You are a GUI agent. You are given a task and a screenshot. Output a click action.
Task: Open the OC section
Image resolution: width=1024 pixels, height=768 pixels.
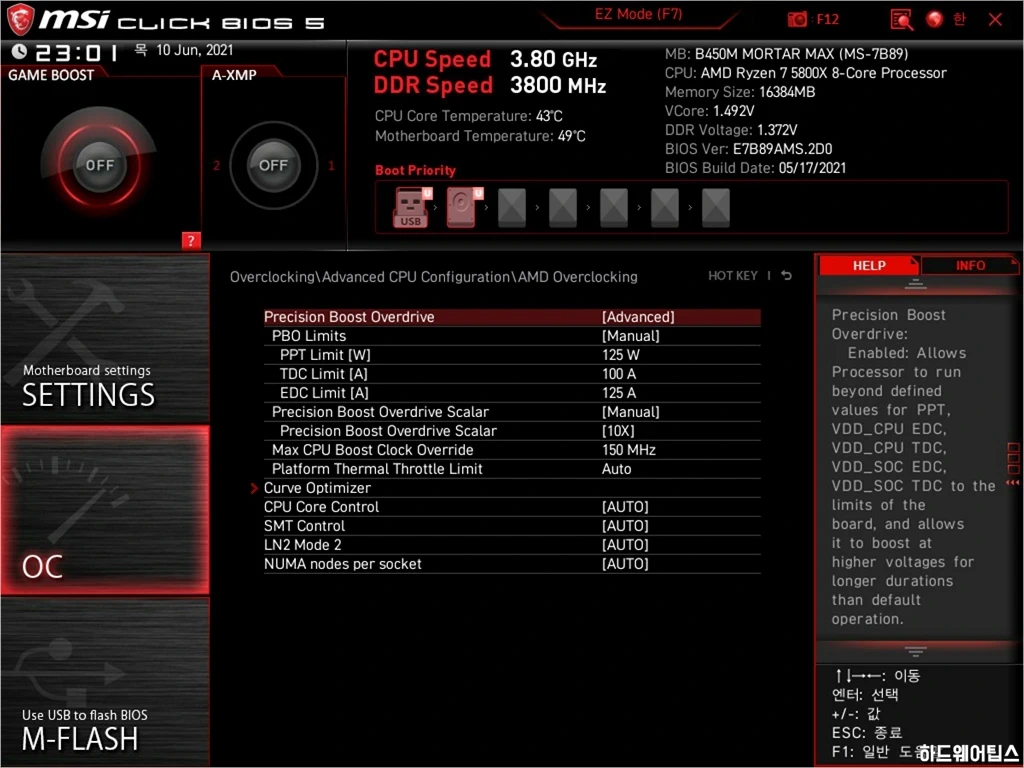[105, 511]
